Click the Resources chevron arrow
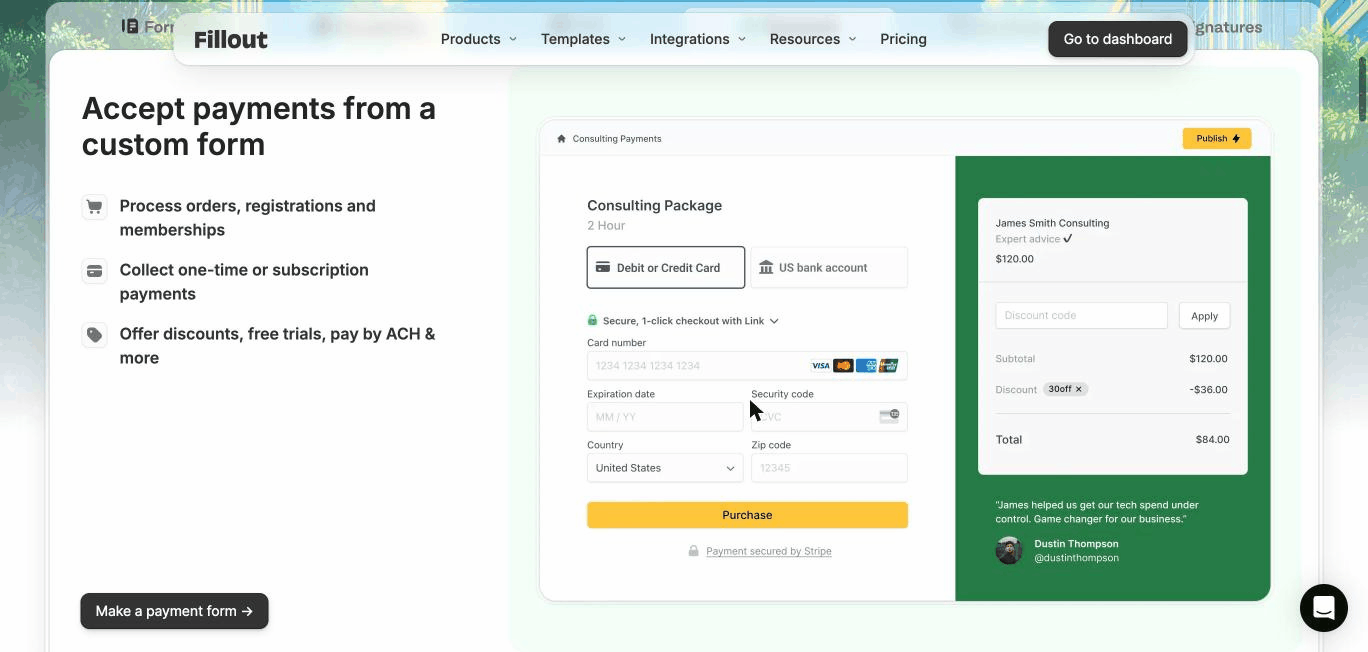Viewport: 1368px width, 652px height. [x=853, y=39]
